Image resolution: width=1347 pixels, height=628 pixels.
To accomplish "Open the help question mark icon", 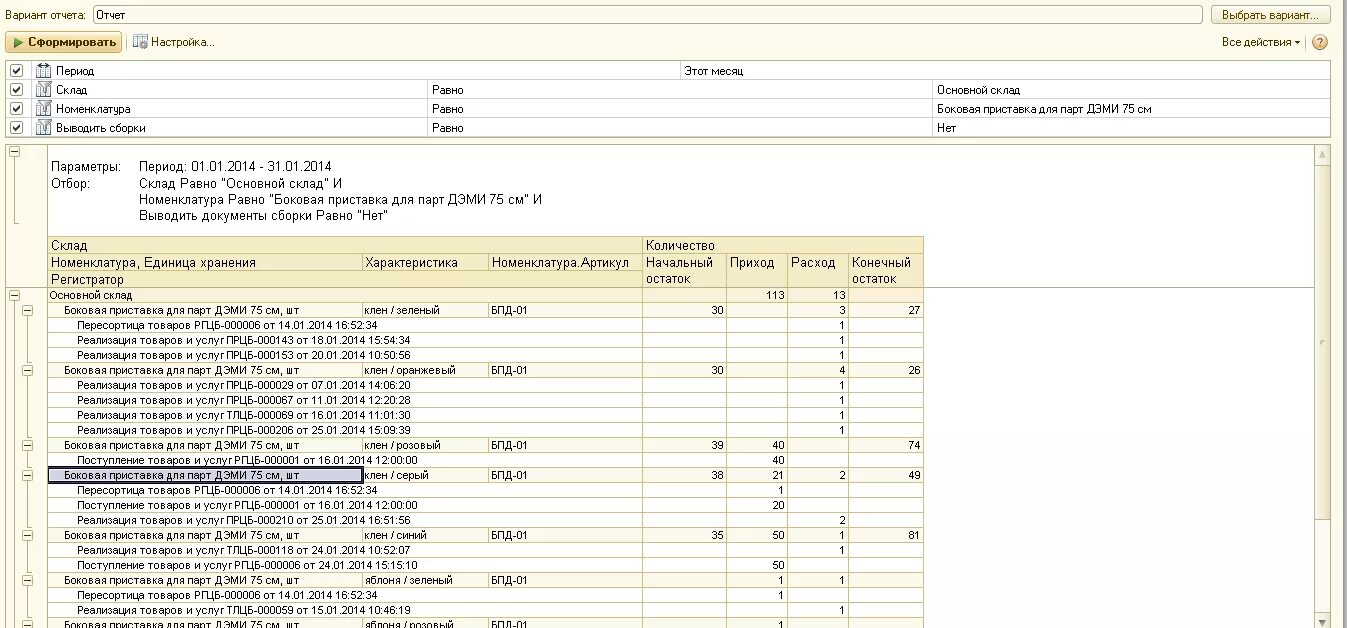I will [x=1319, y=42].
